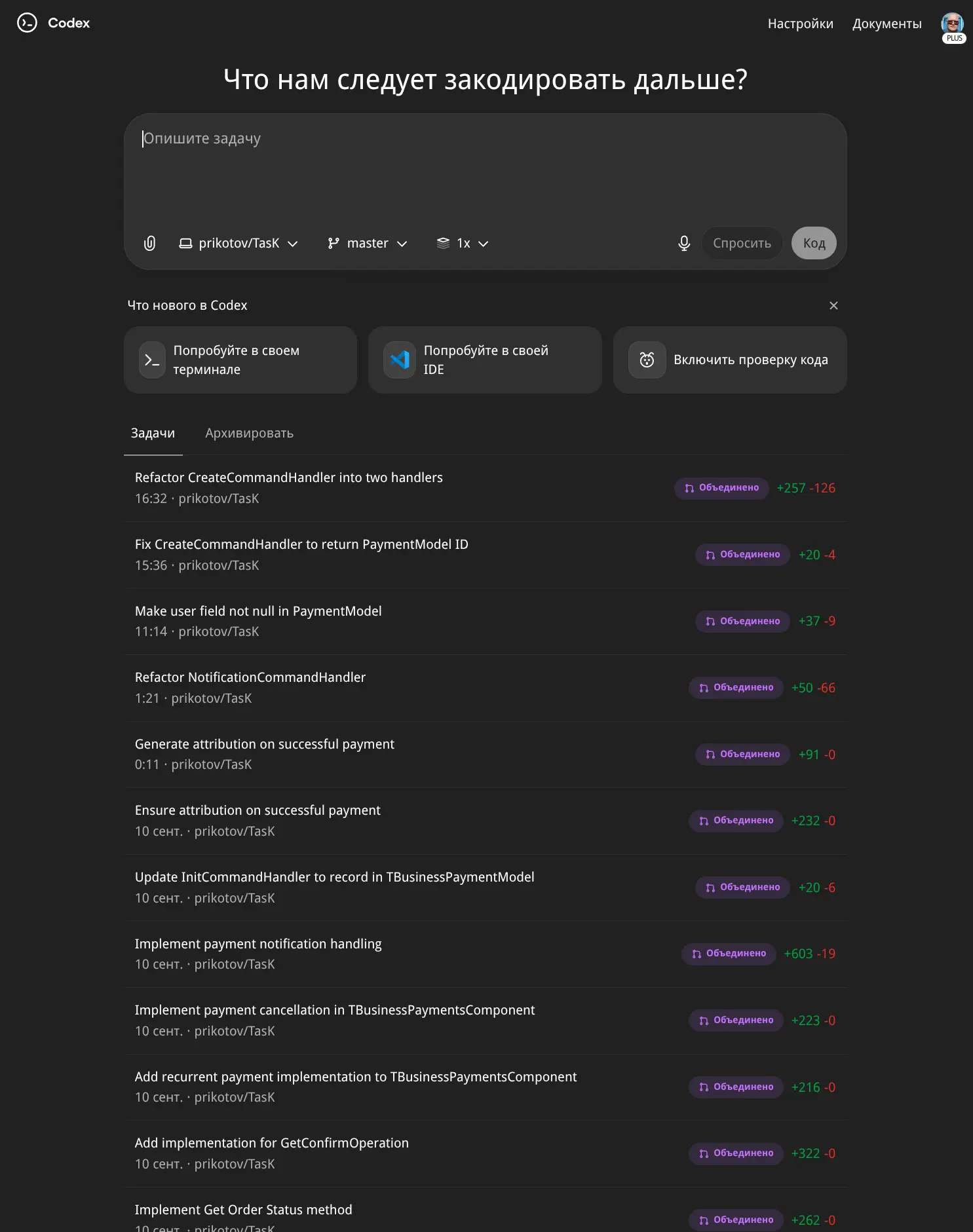Click the paperclip attach file icon
The height and width of the screenshot is (1232, 973).
tap(150, 244)
